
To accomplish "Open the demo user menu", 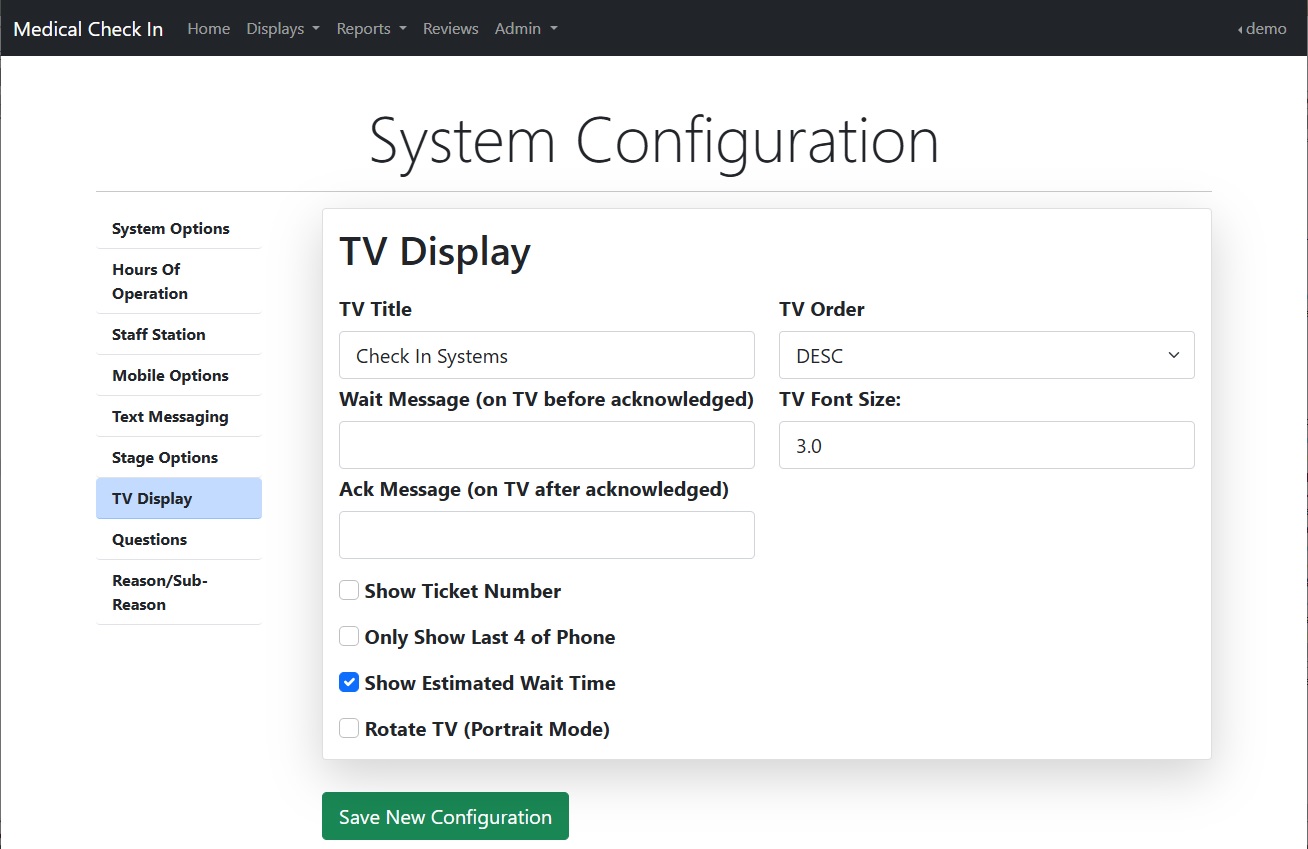I will [x=1262, y=28].
